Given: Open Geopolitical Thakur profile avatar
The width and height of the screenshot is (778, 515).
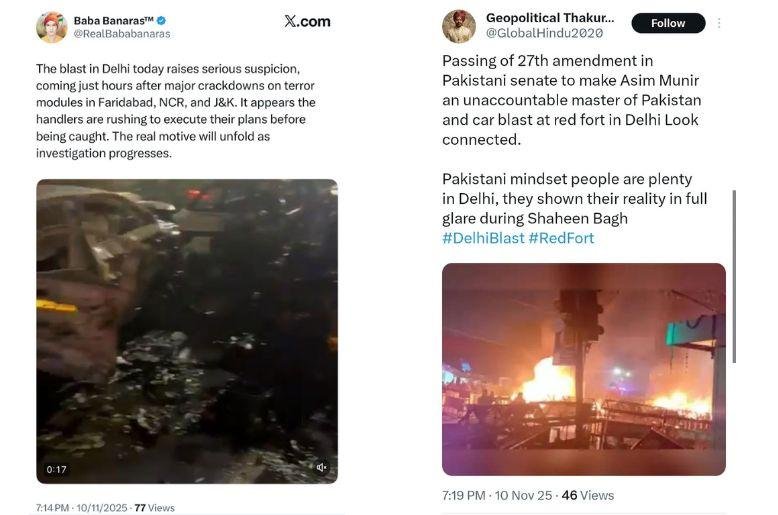Looking at the screenshot, I should [x=459, y=26].
